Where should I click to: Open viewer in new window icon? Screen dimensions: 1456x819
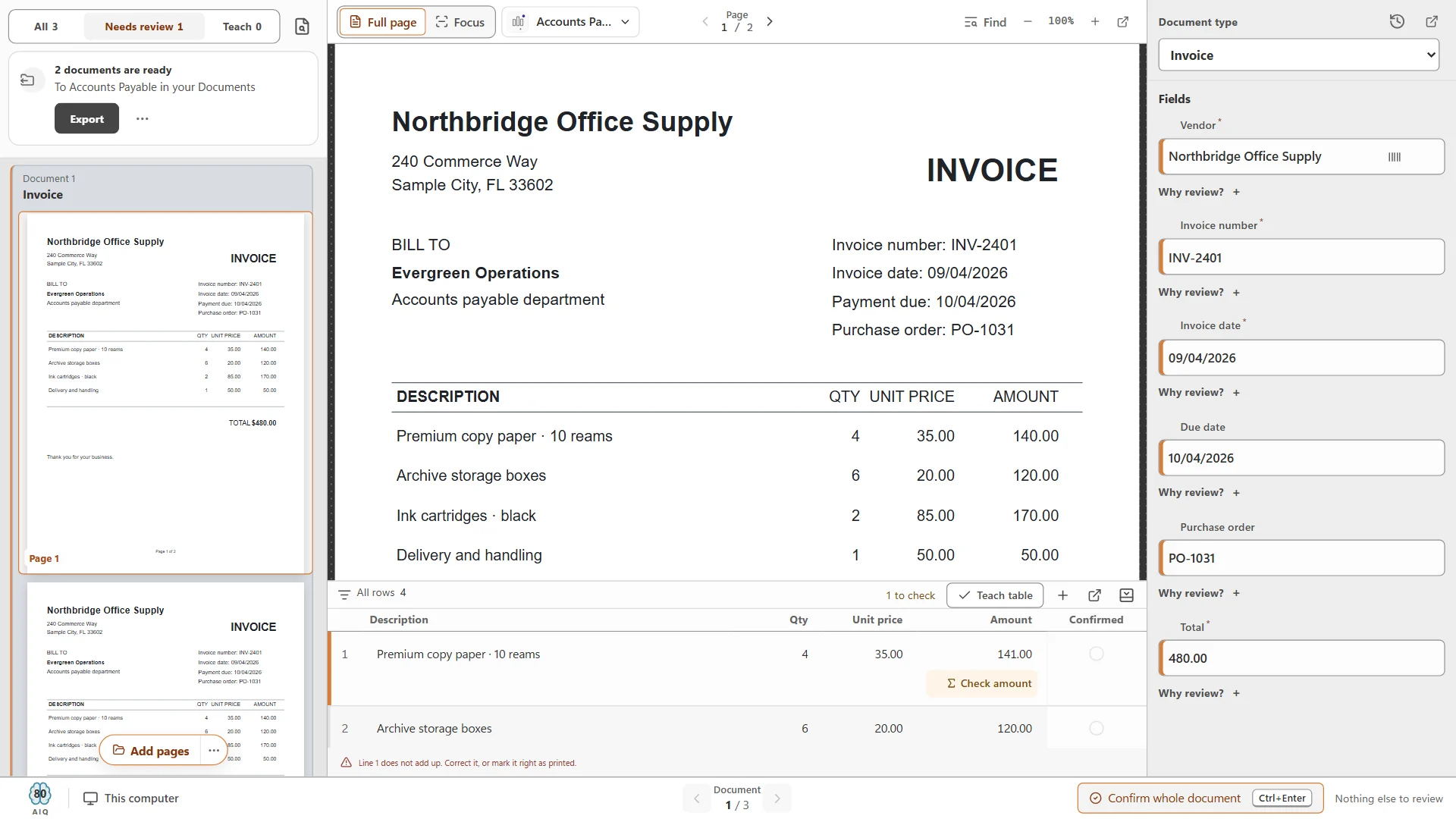pos(1123,22)
